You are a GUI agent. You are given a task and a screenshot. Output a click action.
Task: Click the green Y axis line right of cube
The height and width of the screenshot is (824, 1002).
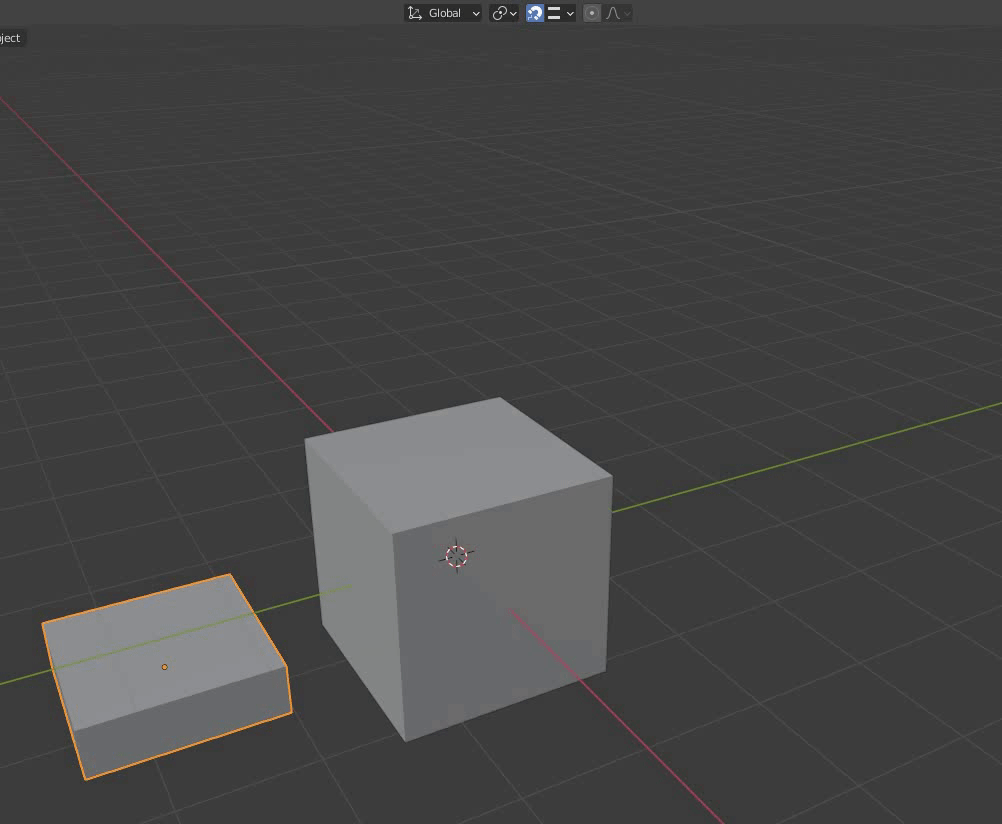800,458
